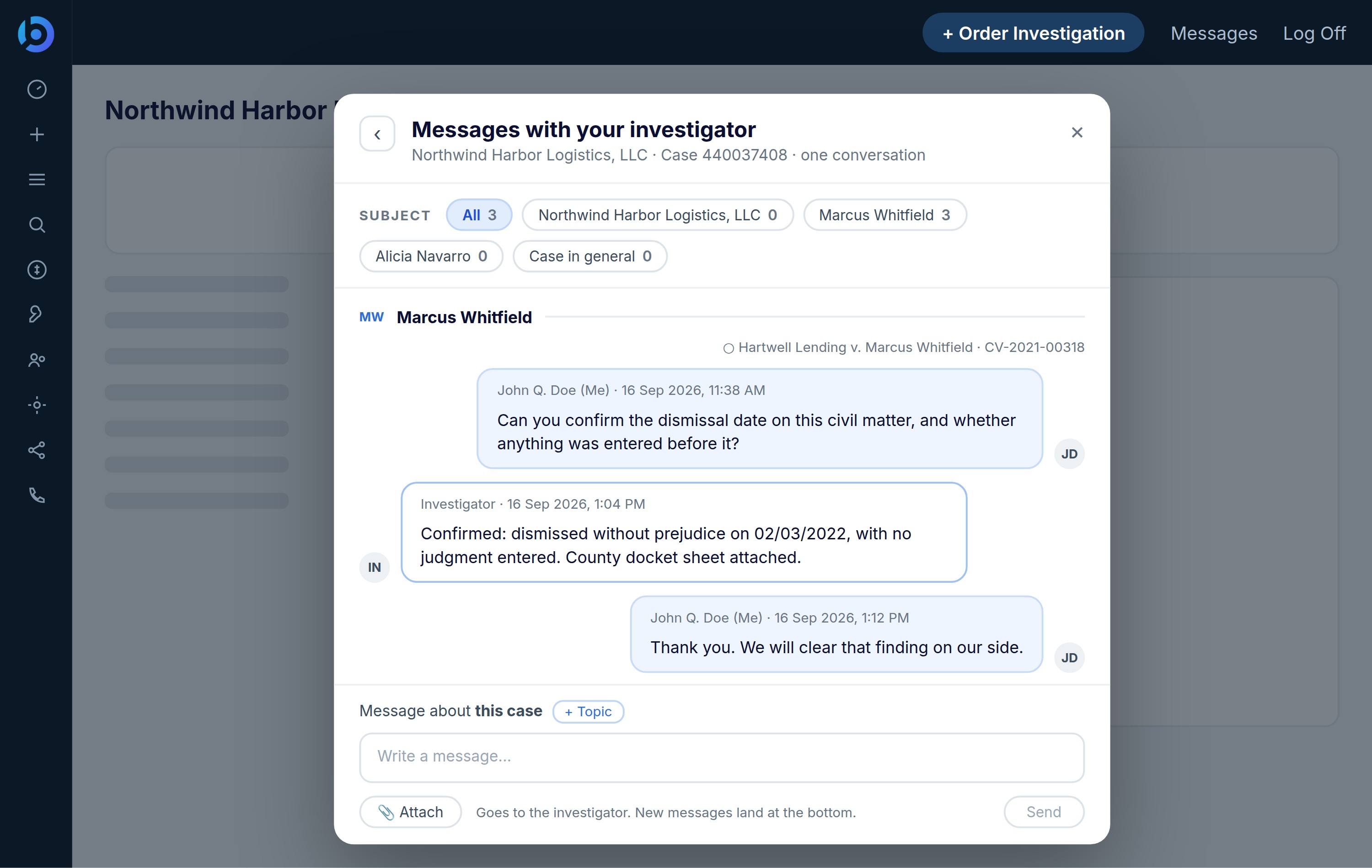
Task: Open the people/users sidebar icon
Action: click(x=37, y=360)
